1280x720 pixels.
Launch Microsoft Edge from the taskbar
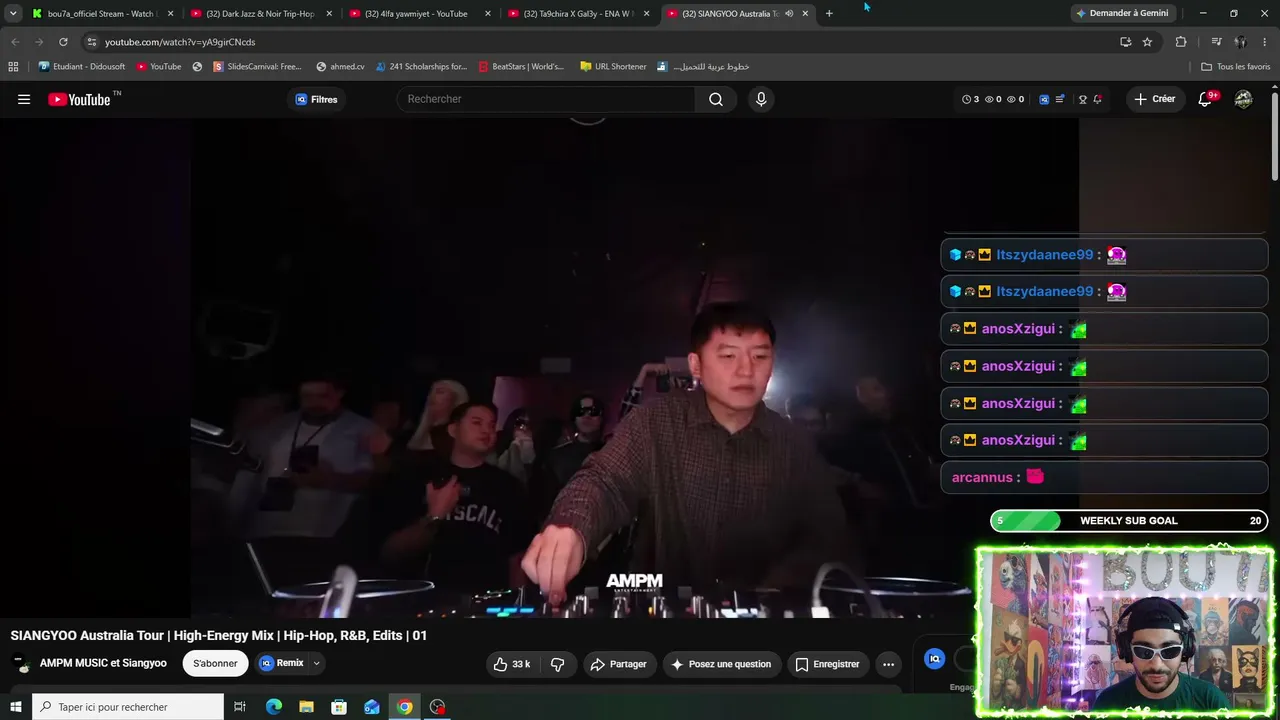tap(274, 707)
